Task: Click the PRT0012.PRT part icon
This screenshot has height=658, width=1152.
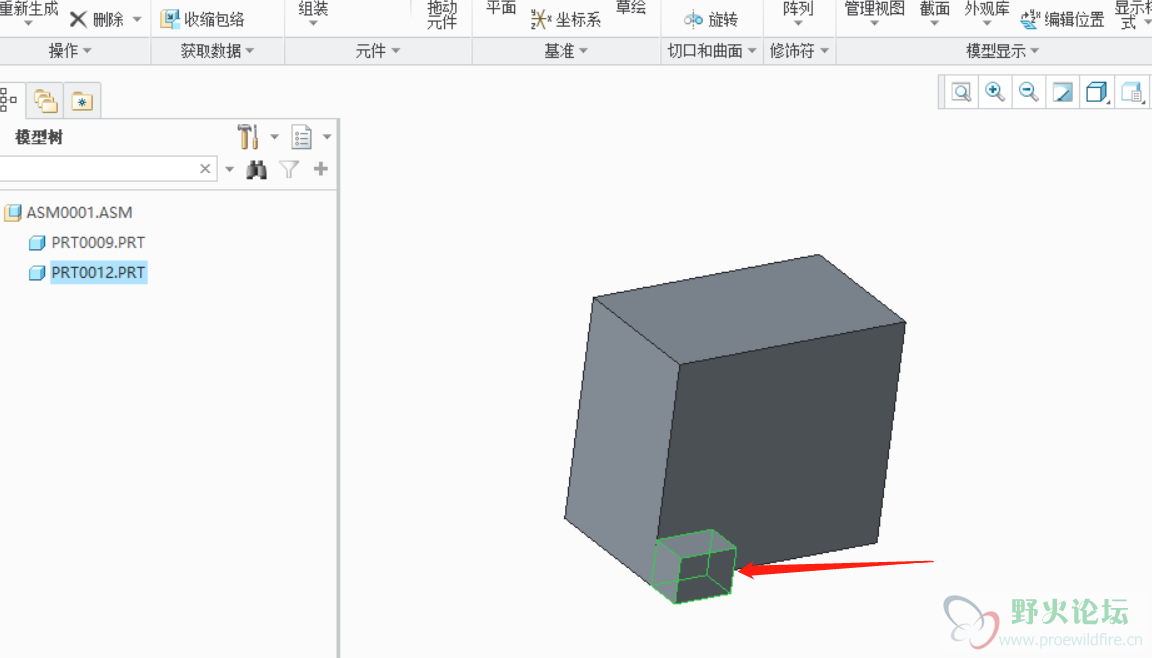Action: 37,273
